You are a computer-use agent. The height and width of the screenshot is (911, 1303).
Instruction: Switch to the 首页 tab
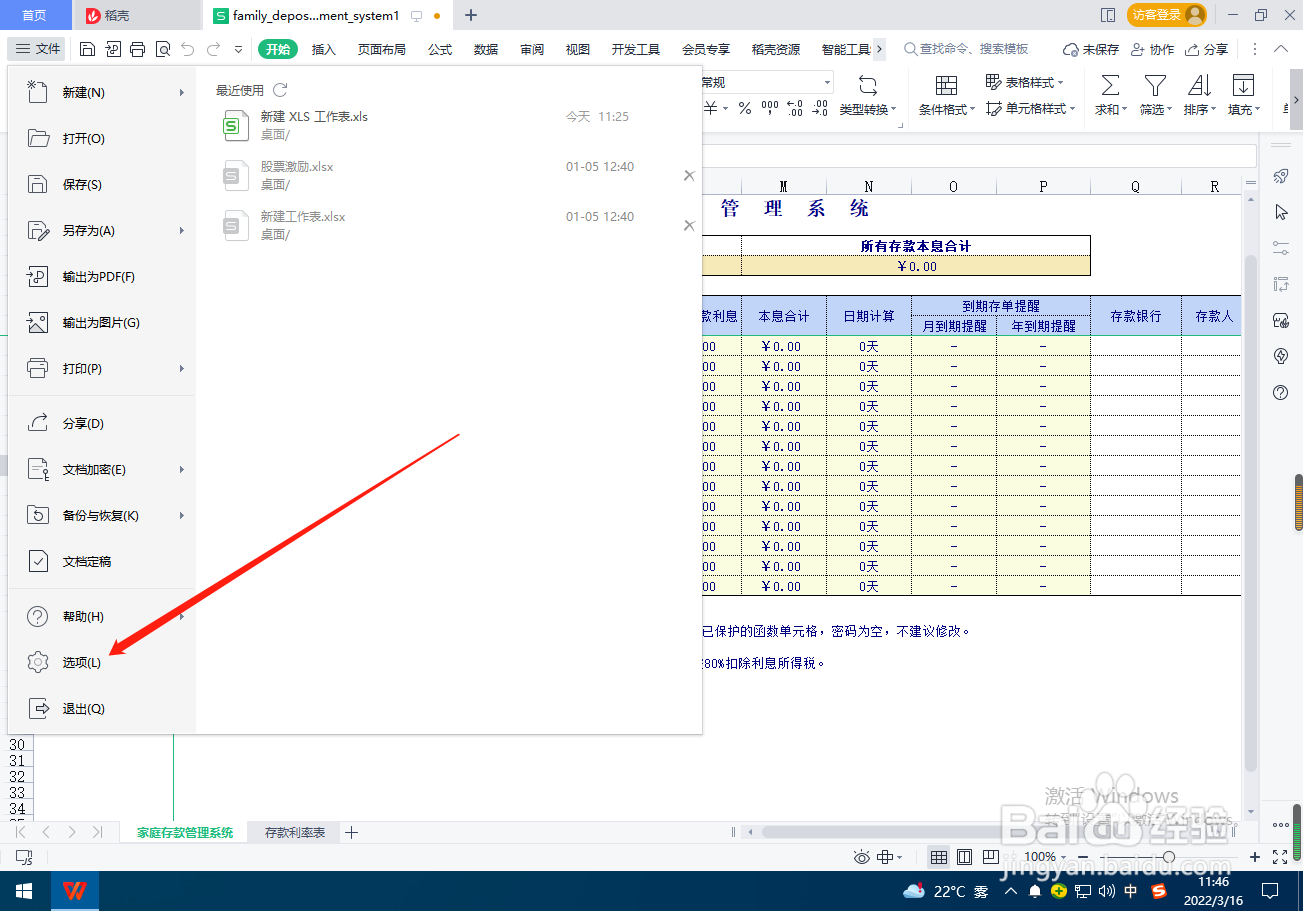[35, 15]
